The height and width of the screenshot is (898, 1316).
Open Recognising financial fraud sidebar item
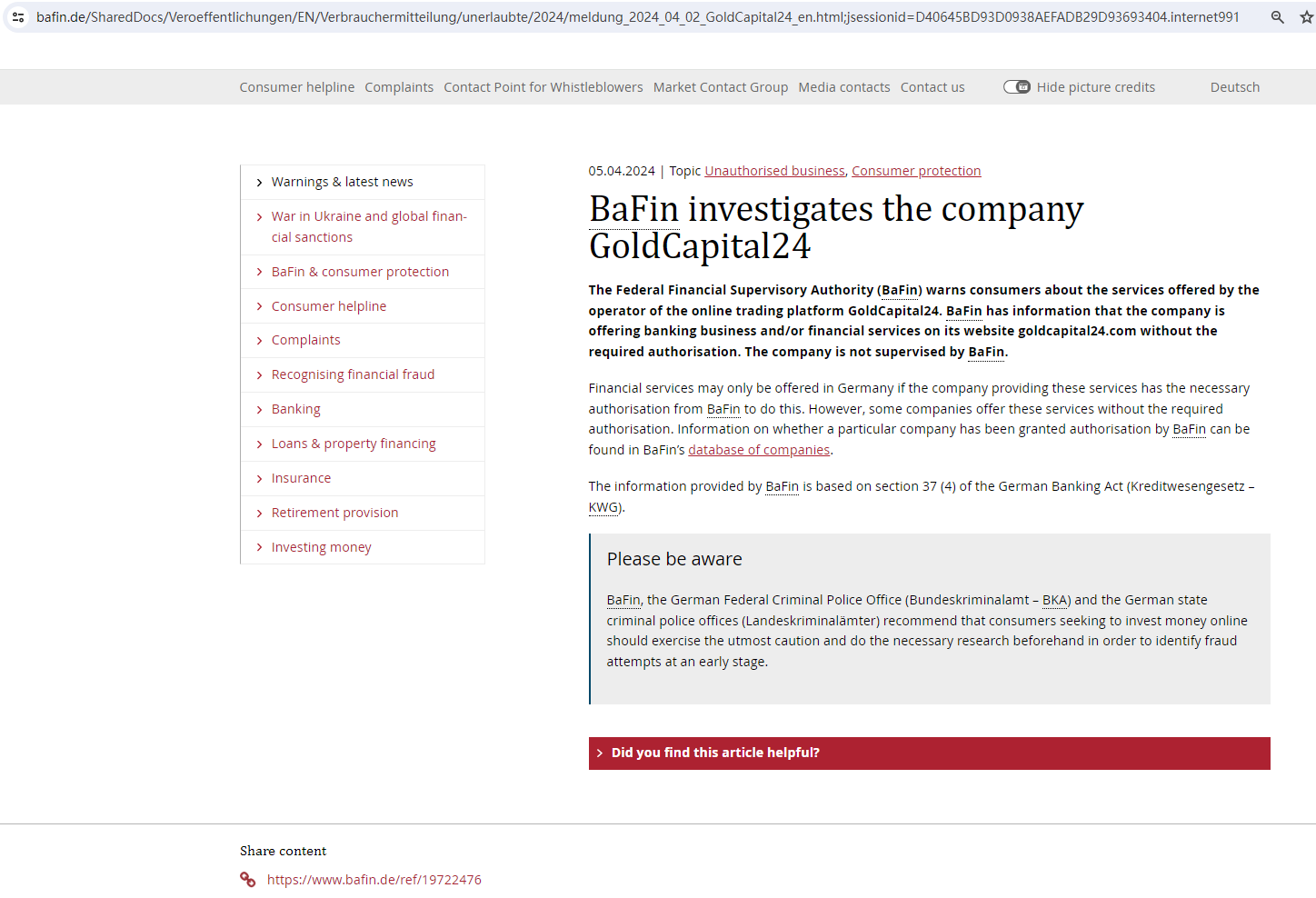pyautogui.click(x=354, y=374)
